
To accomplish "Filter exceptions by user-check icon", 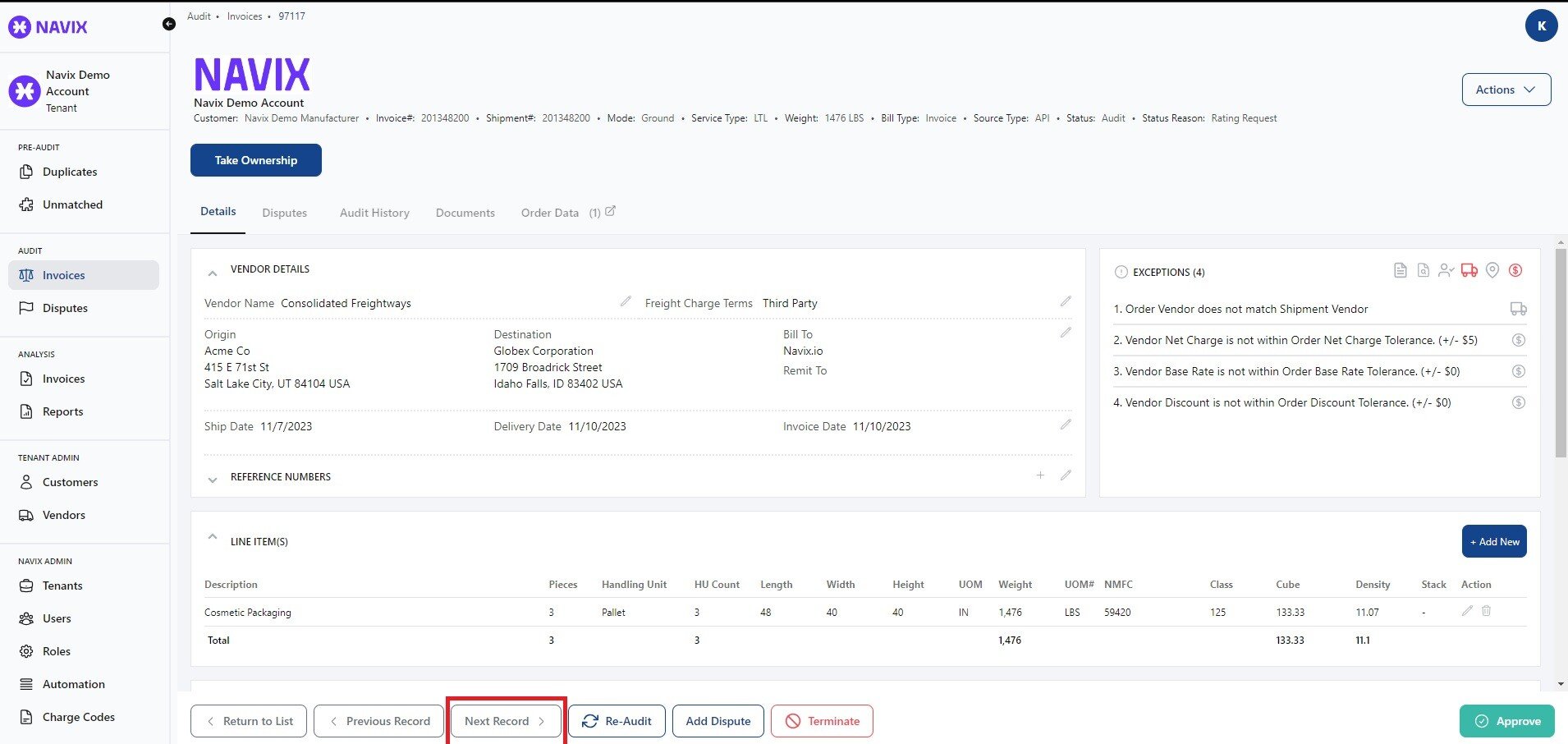I will coord(1447,270).
